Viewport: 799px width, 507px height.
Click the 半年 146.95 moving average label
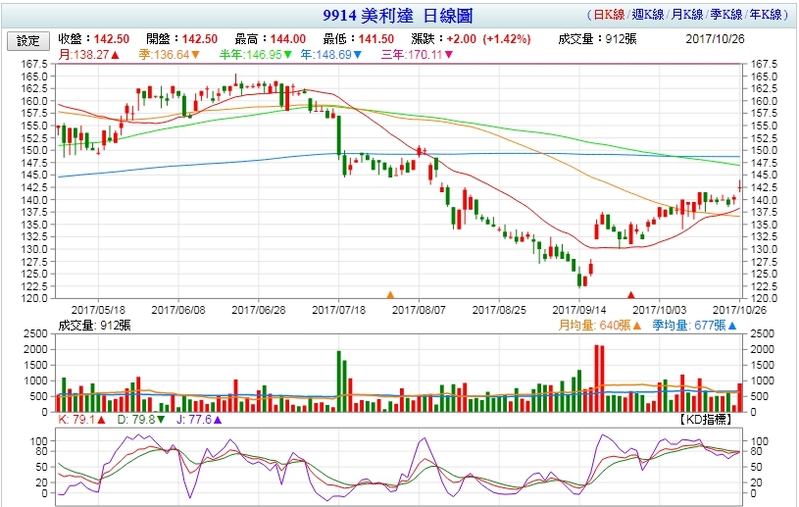(x=255, y=55)
